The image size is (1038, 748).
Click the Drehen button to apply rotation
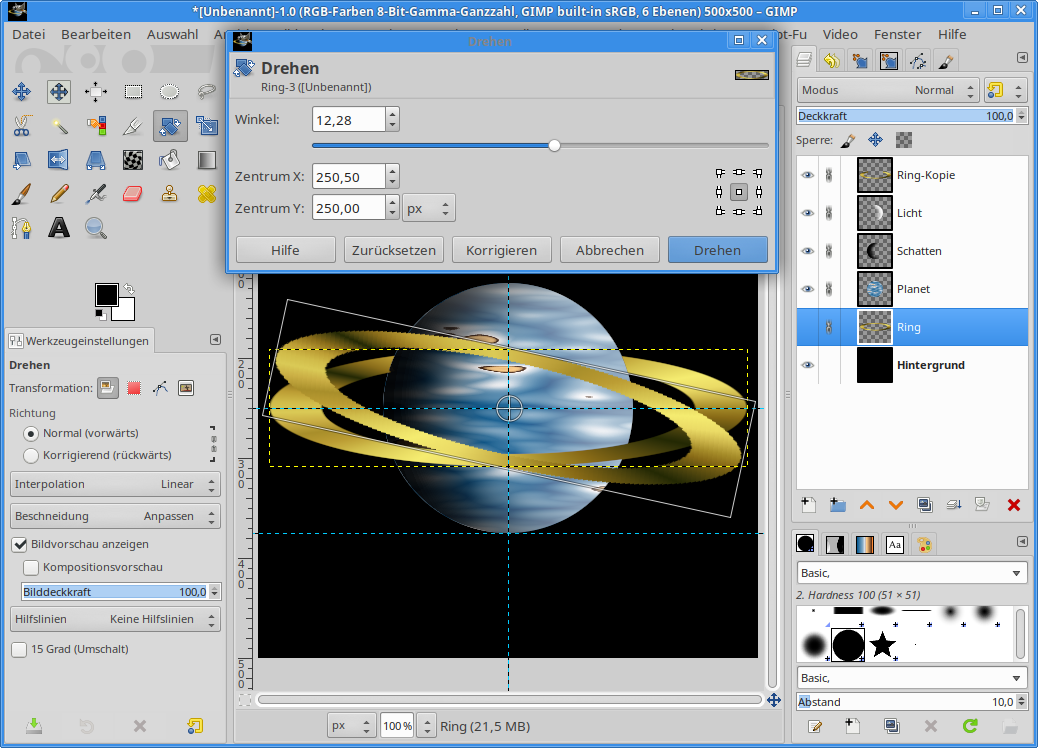(x=717, y=250)
